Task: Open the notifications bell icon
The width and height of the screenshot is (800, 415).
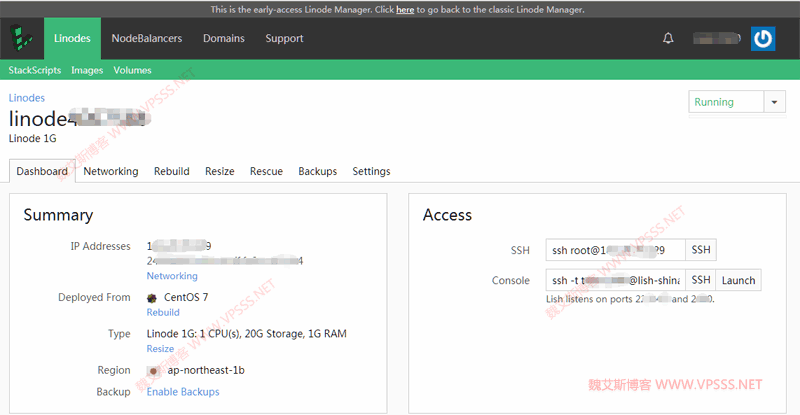Action: click(x=668, y=39)
